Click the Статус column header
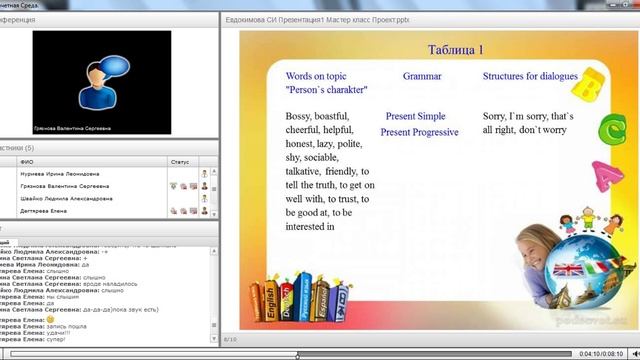Image resolution: width=640 pixels, height=360 pixels. click(183, 162)
